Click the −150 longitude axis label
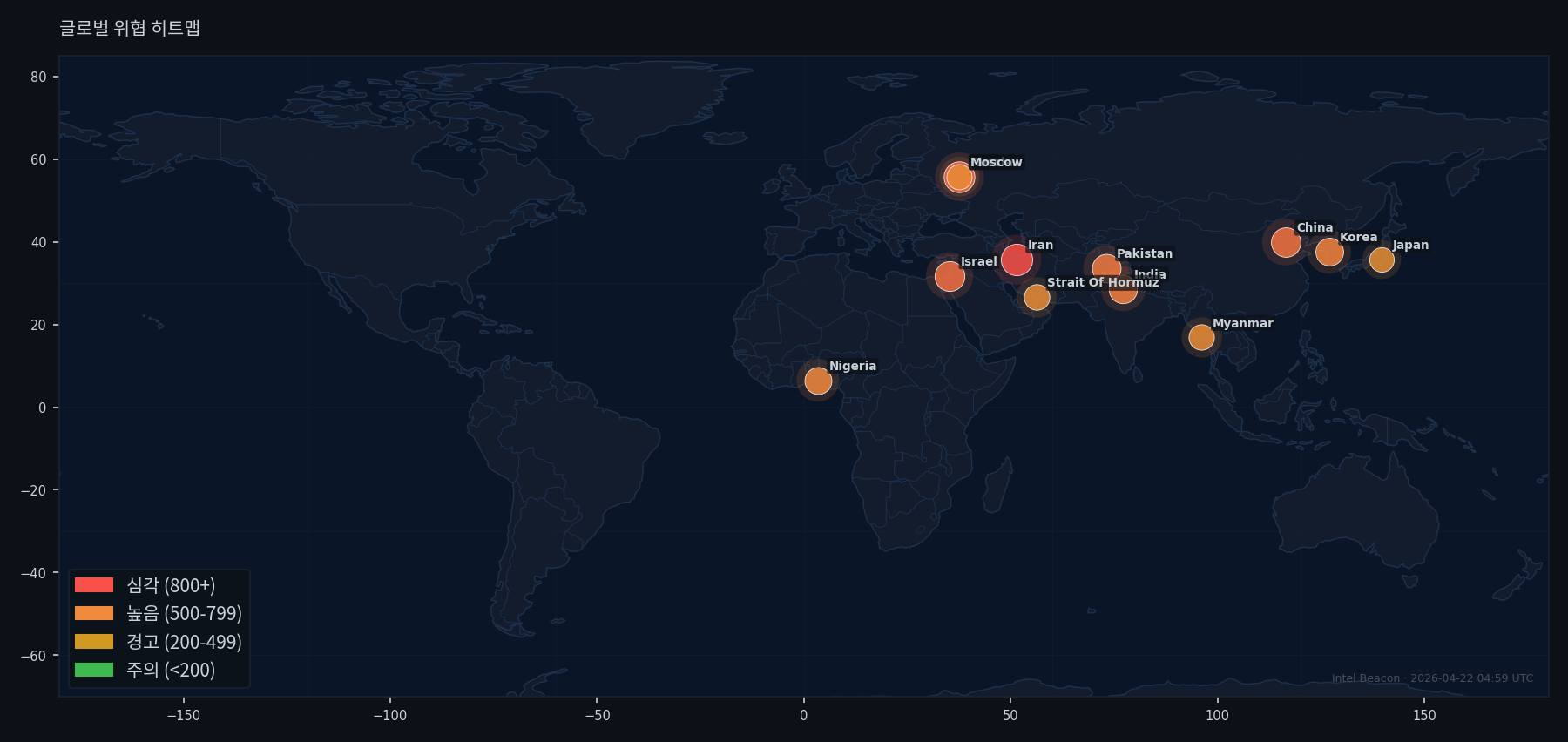This screenshot has width=1568, height=742. (183, 716)
